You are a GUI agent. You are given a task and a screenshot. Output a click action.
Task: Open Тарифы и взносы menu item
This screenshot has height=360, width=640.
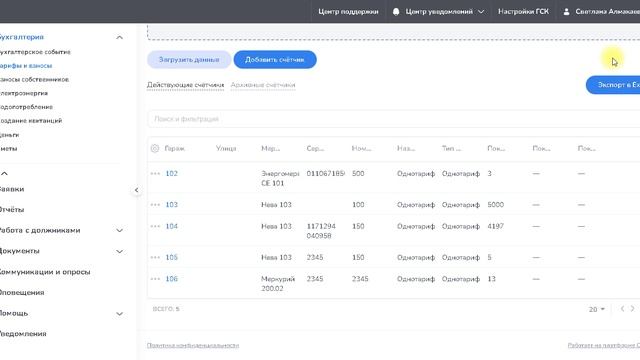click(x=26, y=66)
